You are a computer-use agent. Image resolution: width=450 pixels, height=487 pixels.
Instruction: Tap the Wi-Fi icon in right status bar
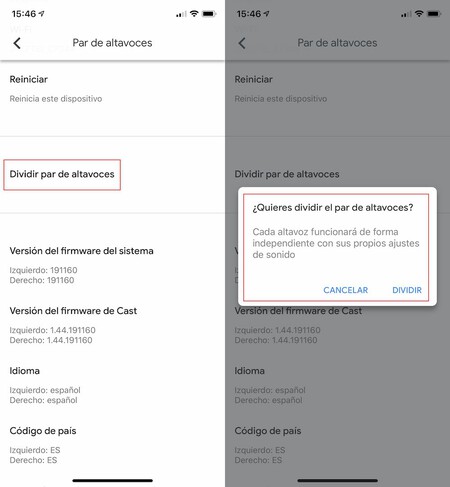tap(419, 14)
